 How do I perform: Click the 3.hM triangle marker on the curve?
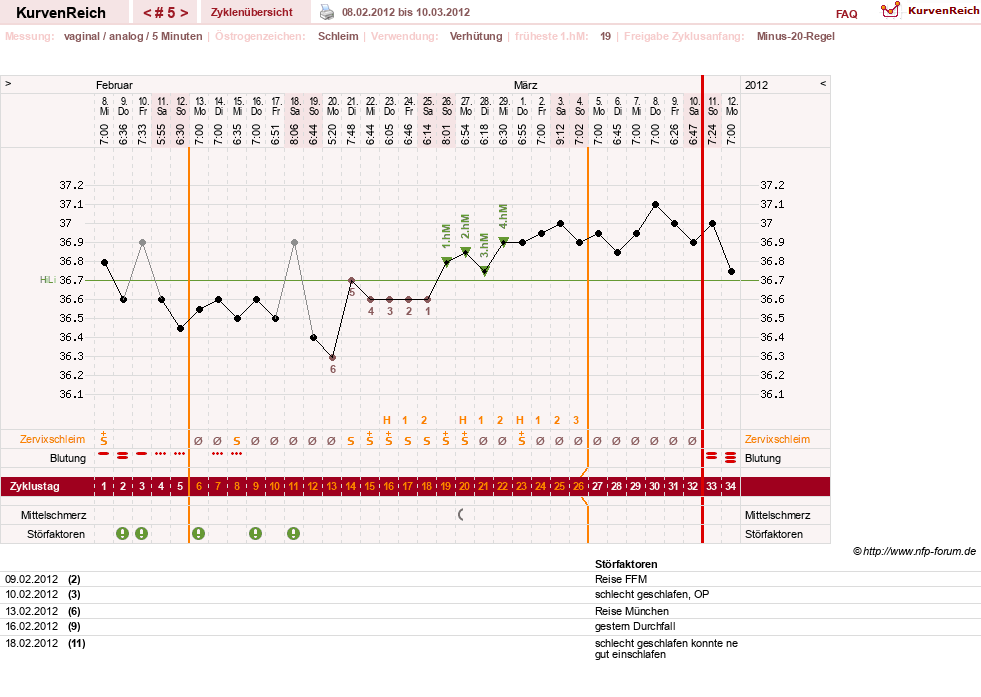pyautogui.click(x=484, y=272)
